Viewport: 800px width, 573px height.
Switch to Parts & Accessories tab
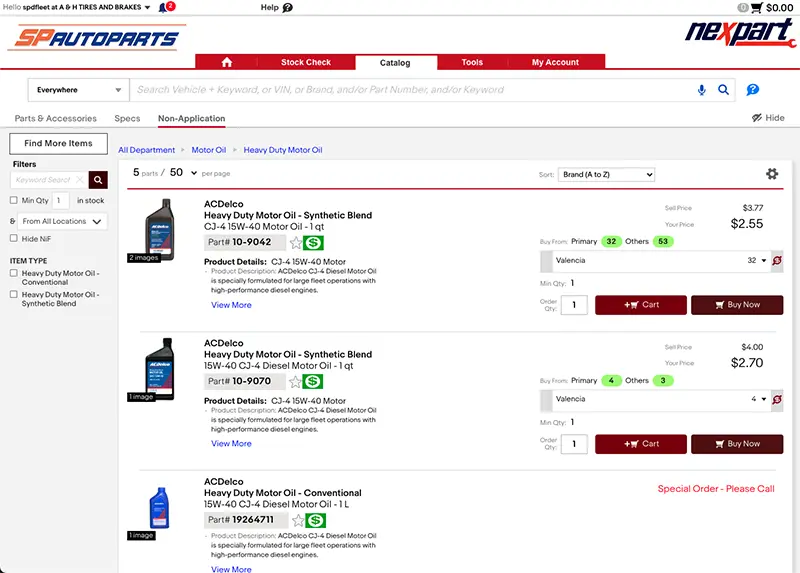(56, 118)
